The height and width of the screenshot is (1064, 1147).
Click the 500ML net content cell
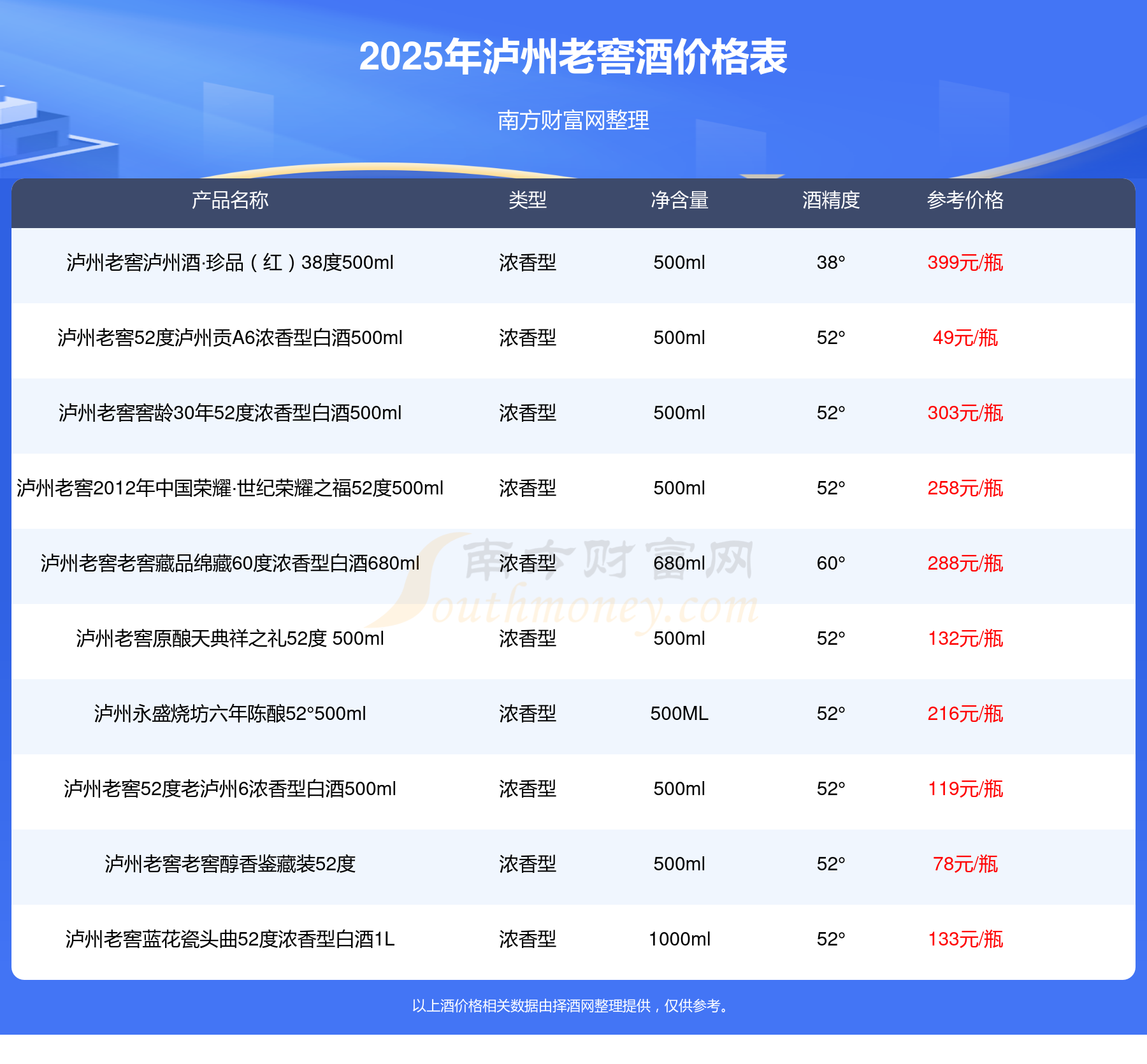click(679, 714)
